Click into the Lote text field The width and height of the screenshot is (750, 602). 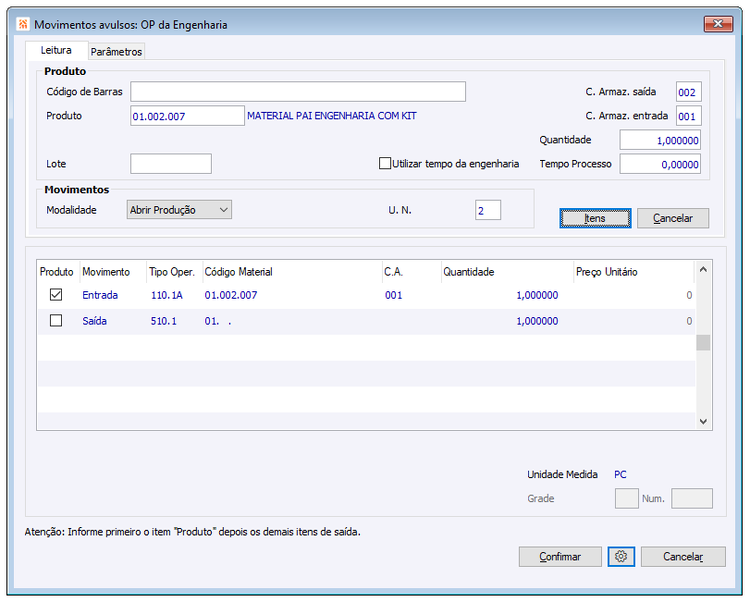(x=171, y=164)
